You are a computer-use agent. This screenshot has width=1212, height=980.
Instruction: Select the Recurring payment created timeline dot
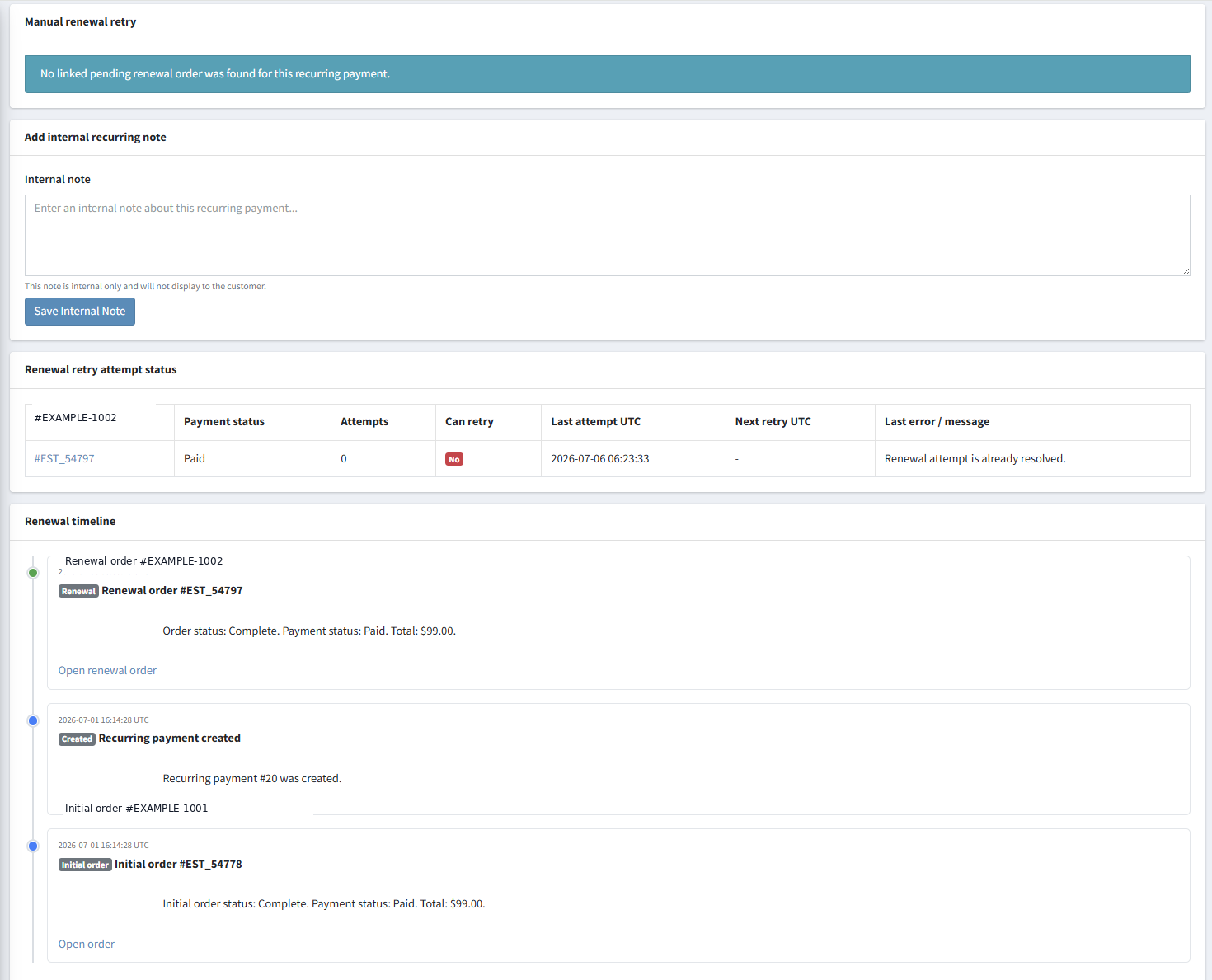coord(33,721)
